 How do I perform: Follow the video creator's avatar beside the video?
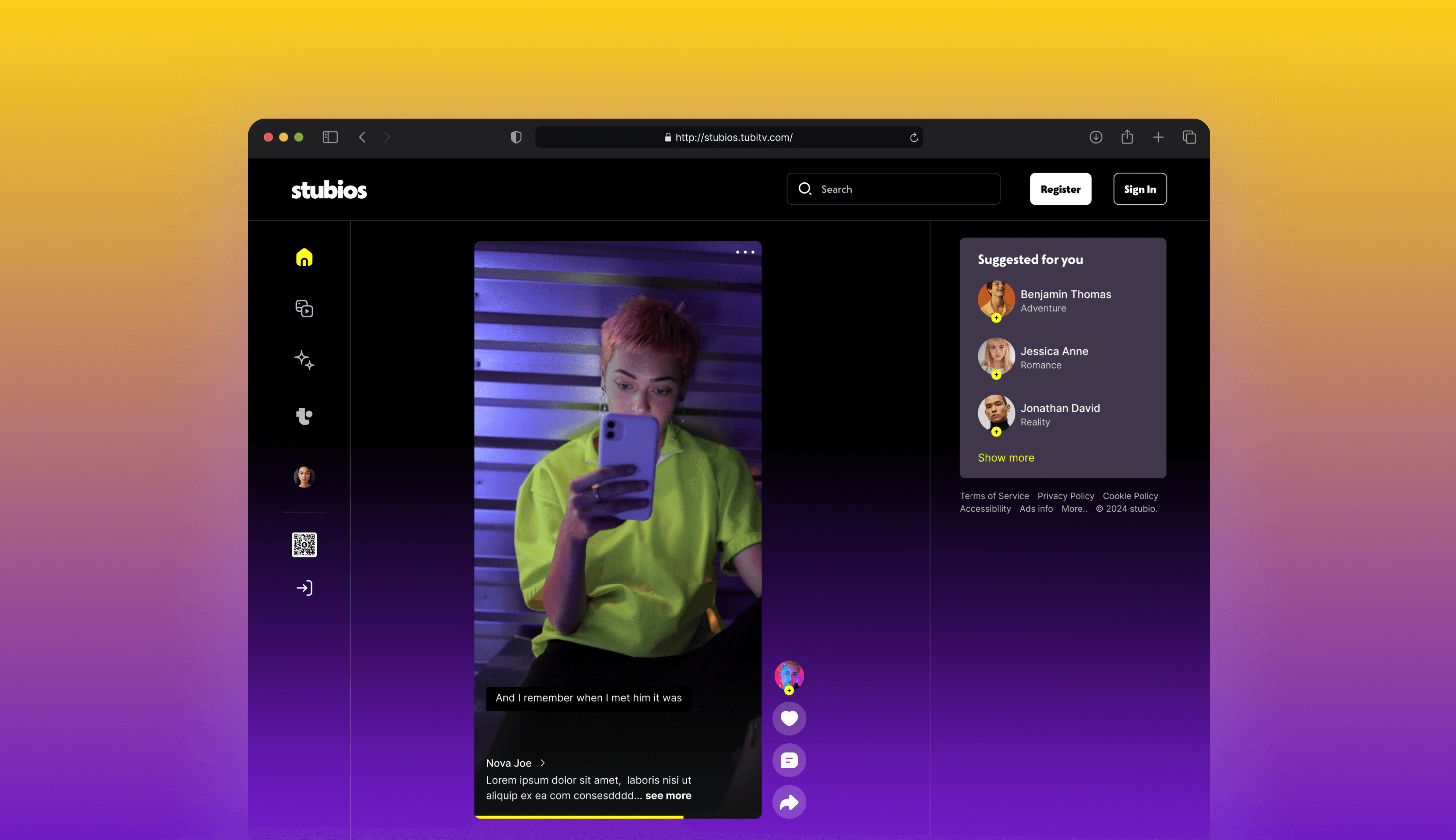pyautogui.click(x=789, y=676)
